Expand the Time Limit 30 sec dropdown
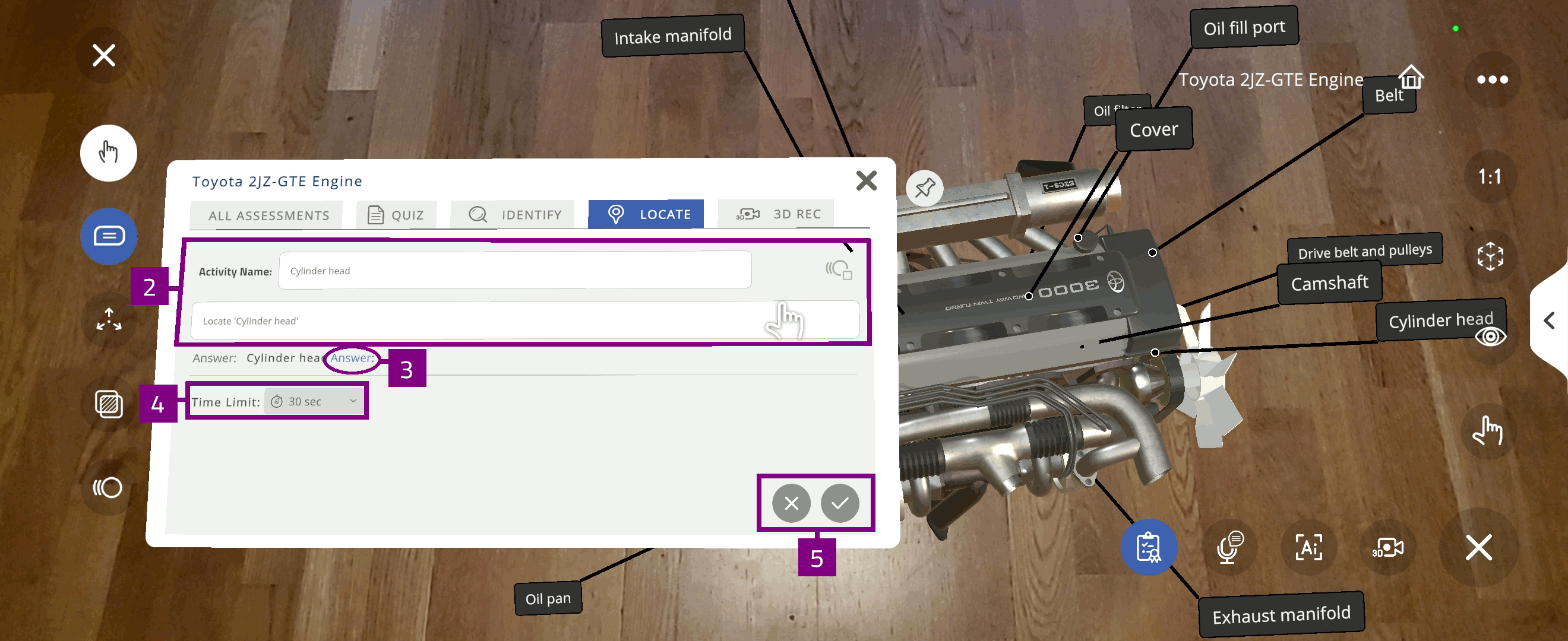This screenshot has width=1568, height=641. coord(314,401)
